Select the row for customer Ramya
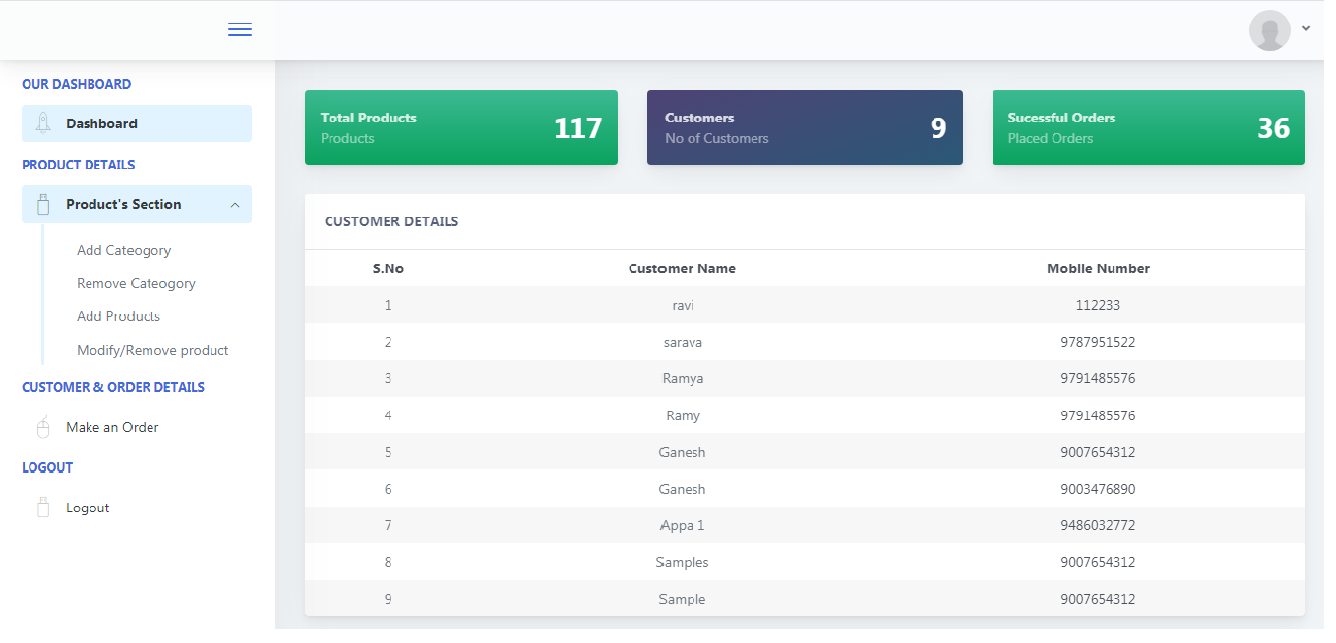Image resolution: width=1336 pixels, height=643 pixels. coord(682,379)
